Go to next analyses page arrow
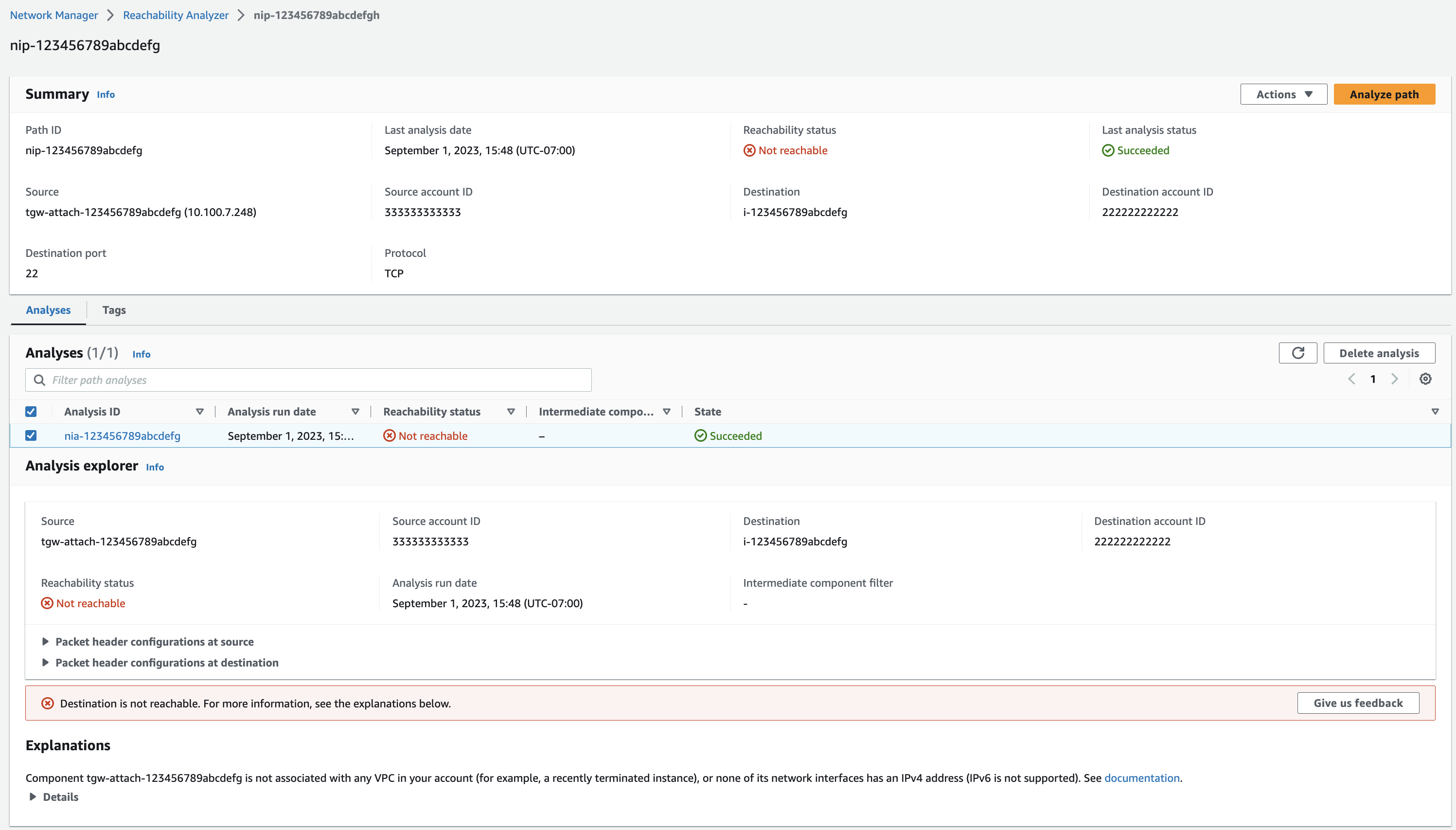The width and height of the screenshot is (1456, 830). coord(1394,379)
